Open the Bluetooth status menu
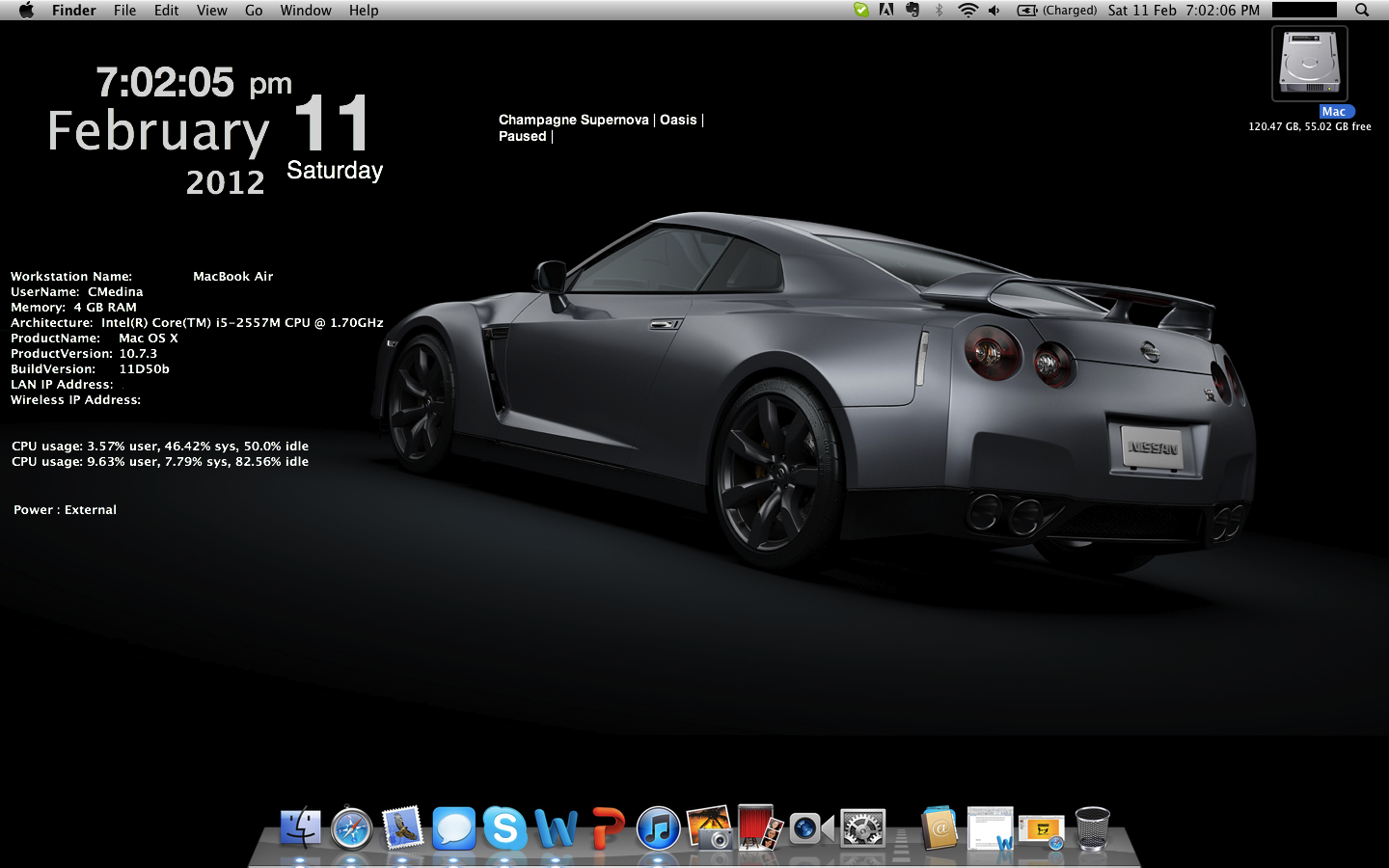The image size is (1389, 868). (939, 10)
